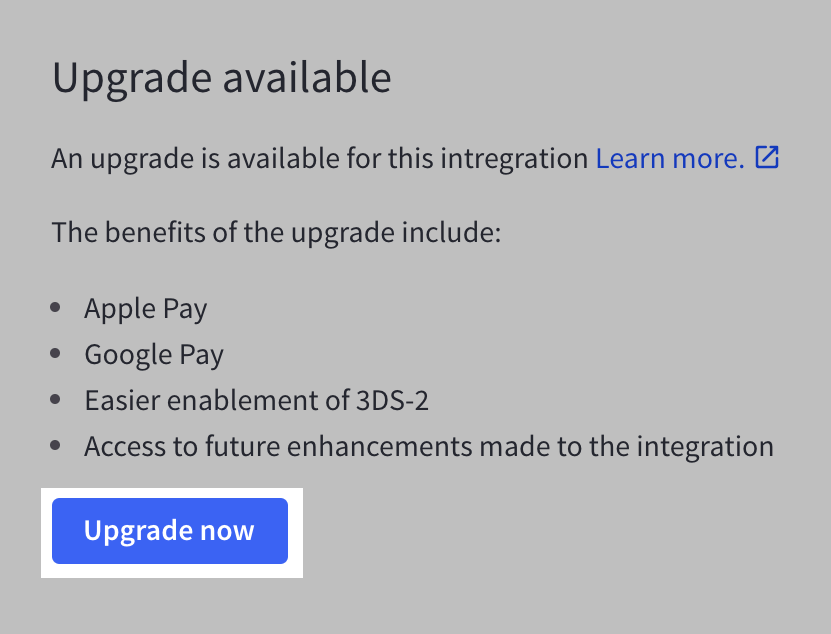Select the Apple Pay list item
The image size is (831, 634).
point(146,308)
